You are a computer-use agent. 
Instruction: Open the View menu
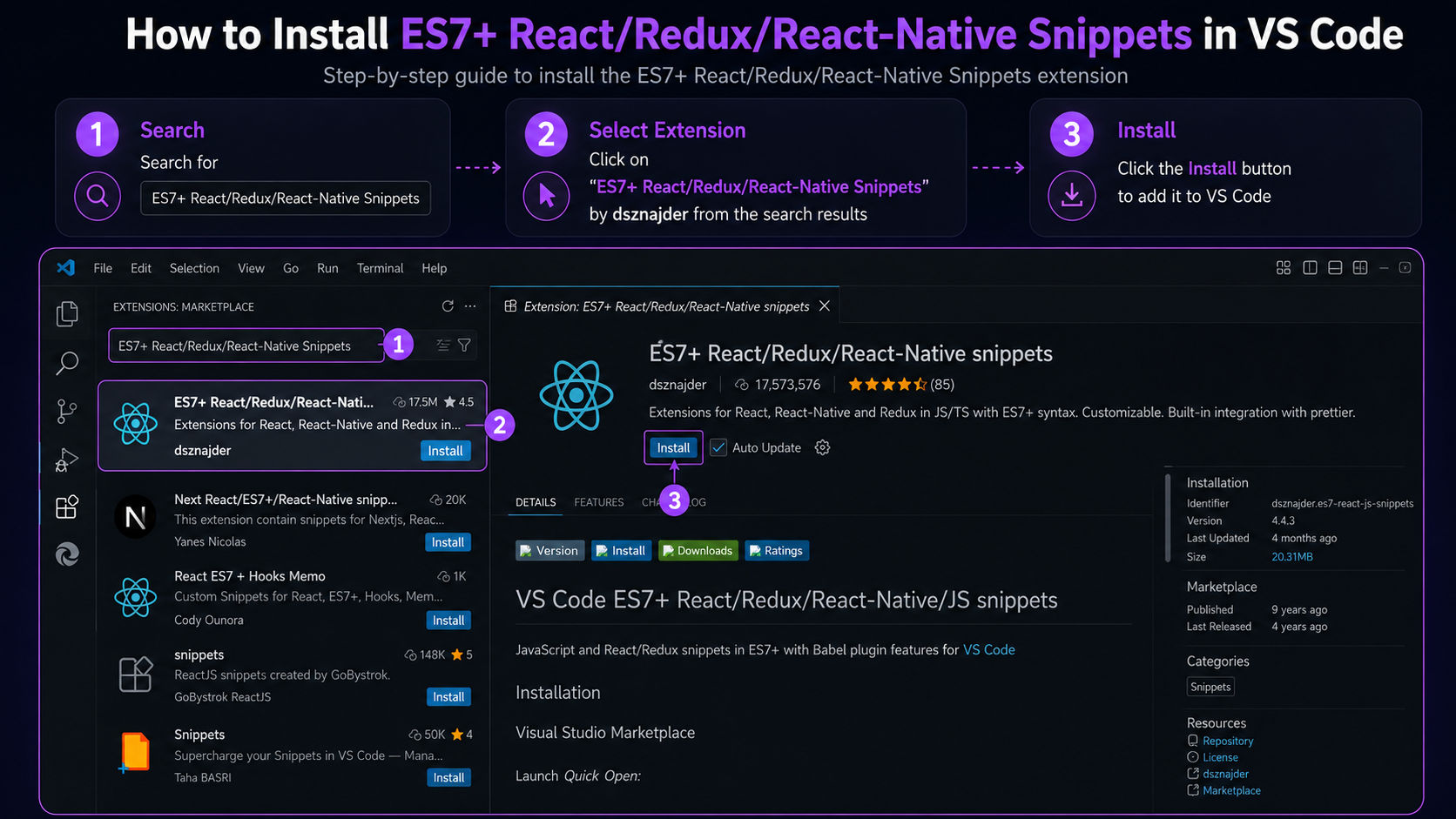point(251,268)
